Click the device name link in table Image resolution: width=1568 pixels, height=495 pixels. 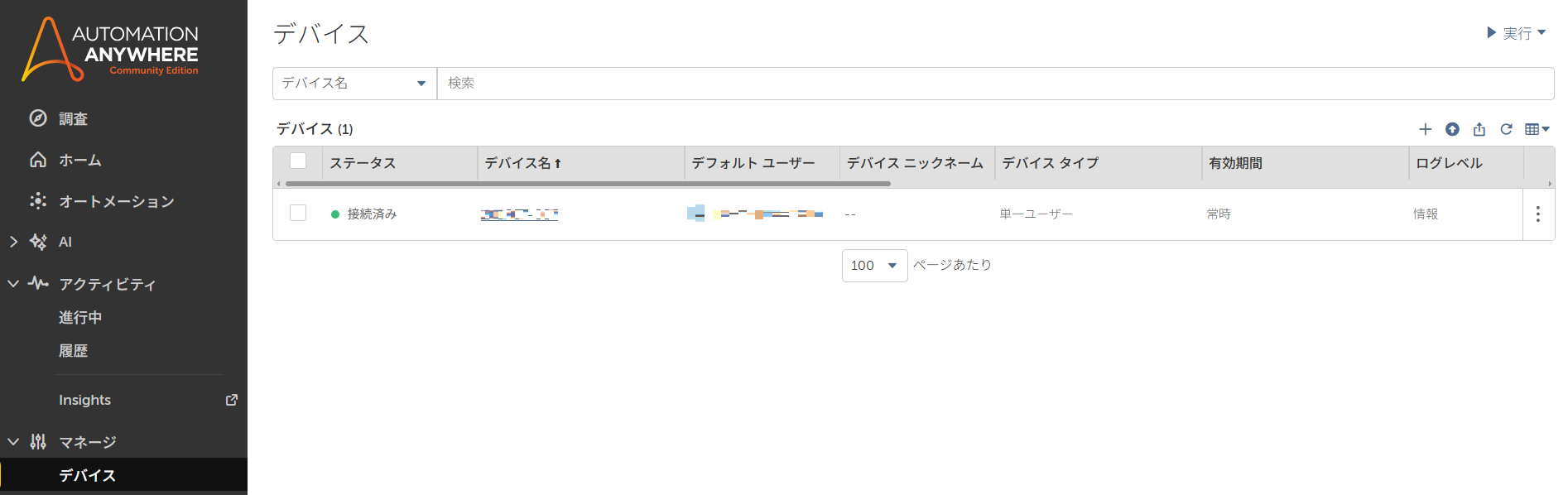coord(519,214)
